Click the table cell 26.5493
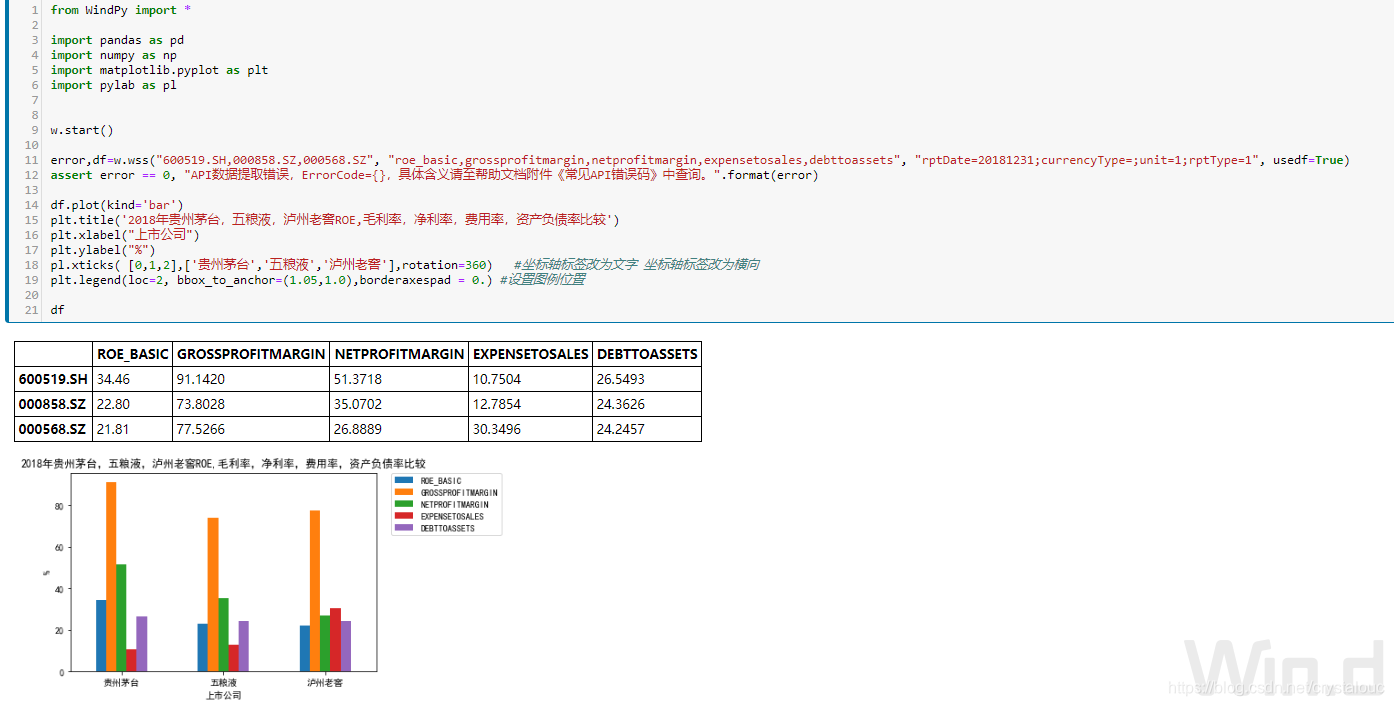1394x706 pixels. [x=647, y=379]
